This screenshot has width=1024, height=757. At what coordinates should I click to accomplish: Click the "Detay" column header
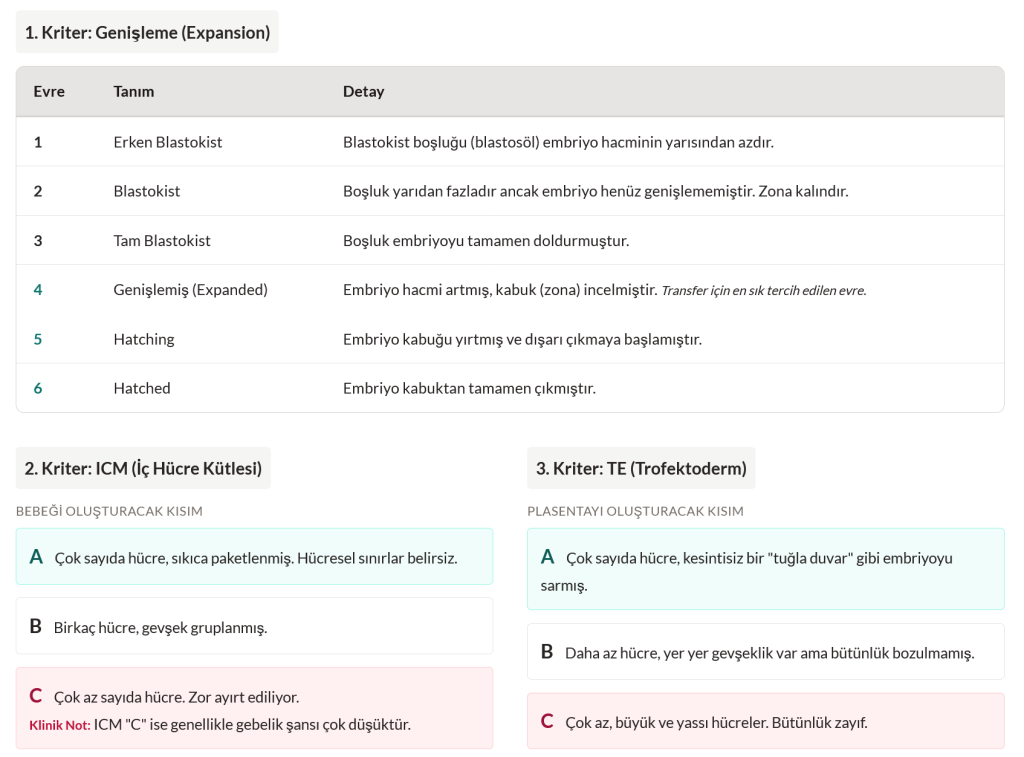pyautogui.click(x=363, y=91)
